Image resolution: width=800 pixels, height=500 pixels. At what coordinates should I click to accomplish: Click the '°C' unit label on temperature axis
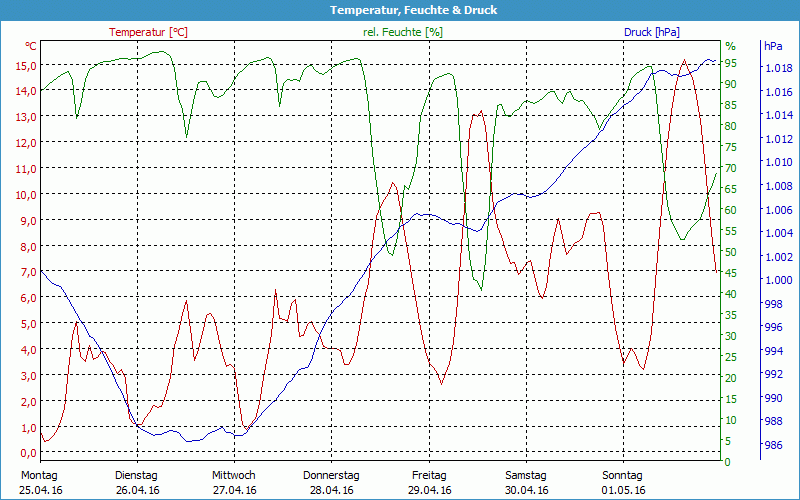pyautogui.click(x=31, y=46)
